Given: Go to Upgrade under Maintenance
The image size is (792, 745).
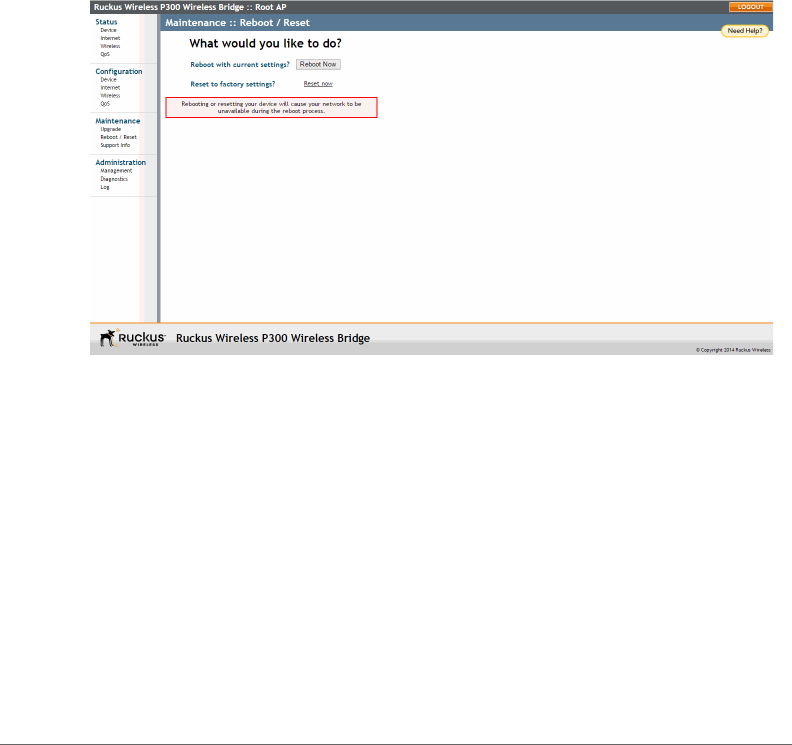Looking at the screenshot, I should pos(110,129).
